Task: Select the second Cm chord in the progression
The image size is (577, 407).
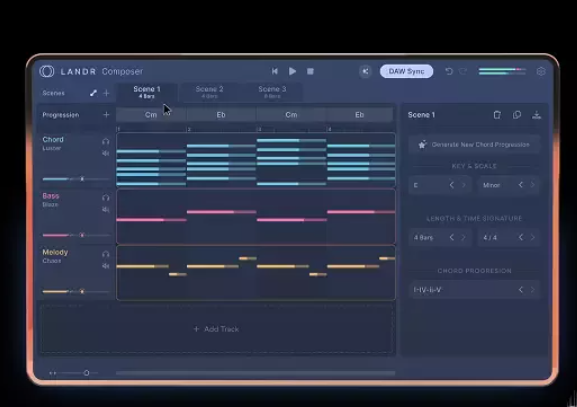Action: 291,115
